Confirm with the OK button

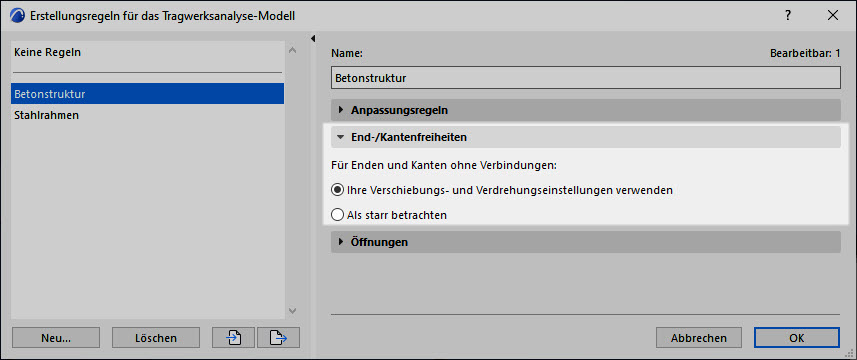(796, 338)
